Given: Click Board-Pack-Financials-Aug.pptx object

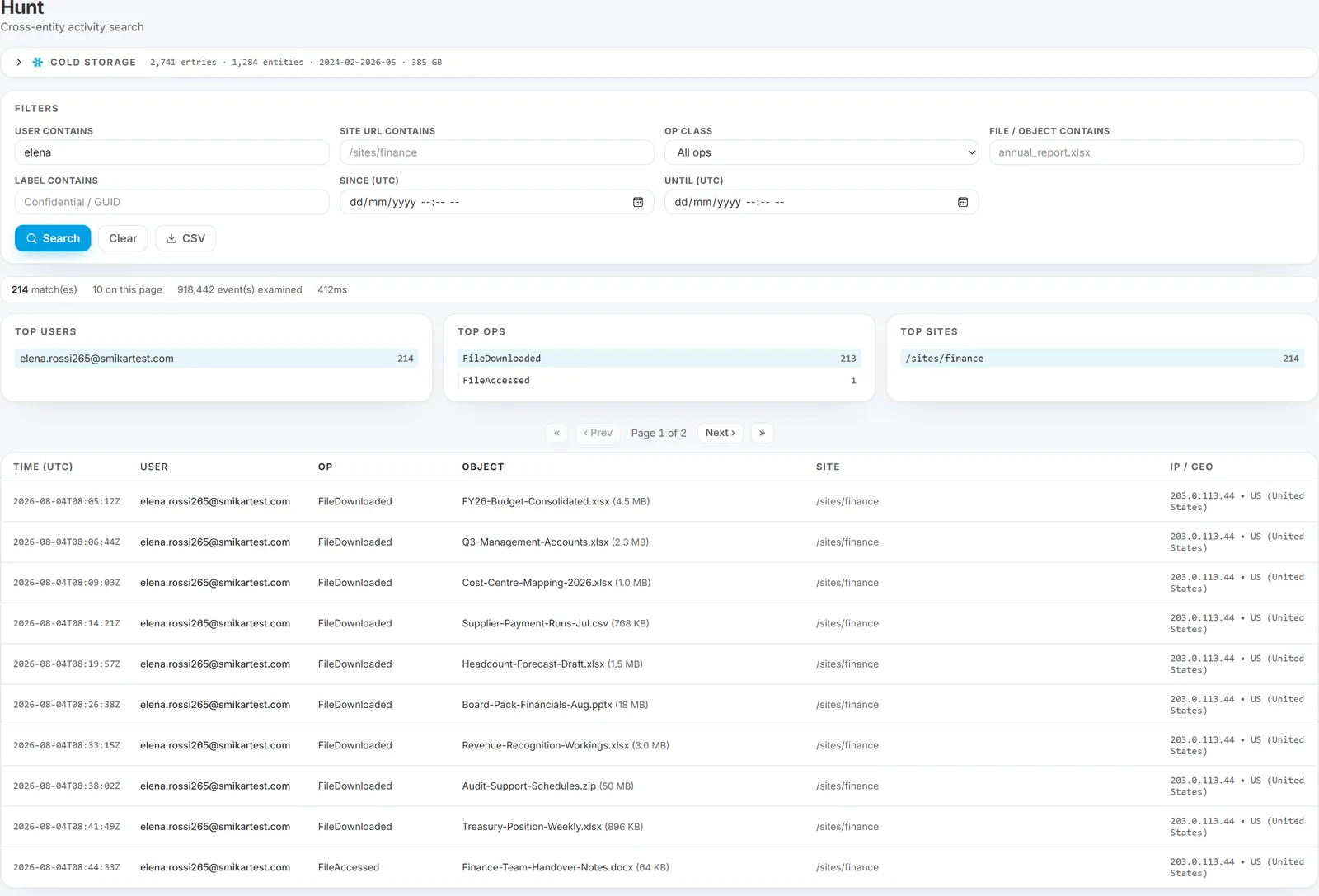Looking at the screenshot, I should (537, 705).
